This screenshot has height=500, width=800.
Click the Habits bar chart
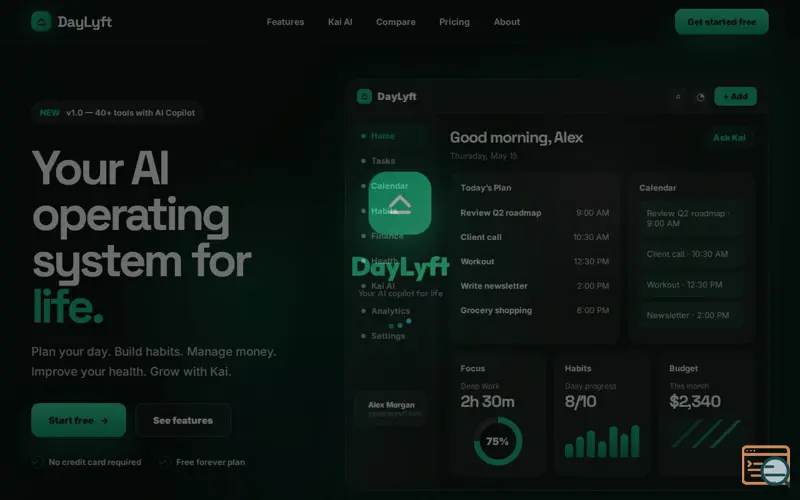coord(602,441)
